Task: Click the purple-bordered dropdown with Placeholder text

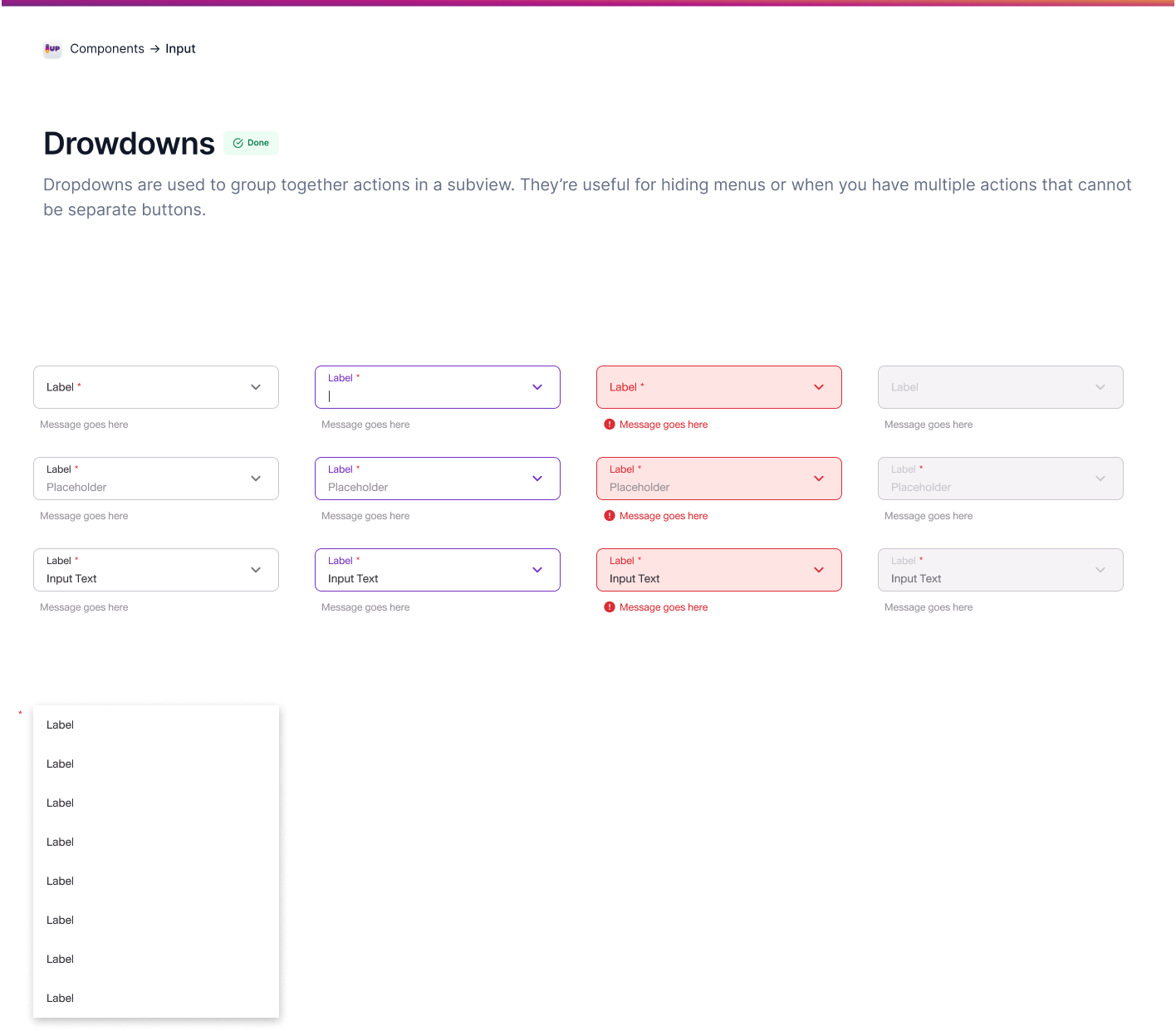Action: 437,479
